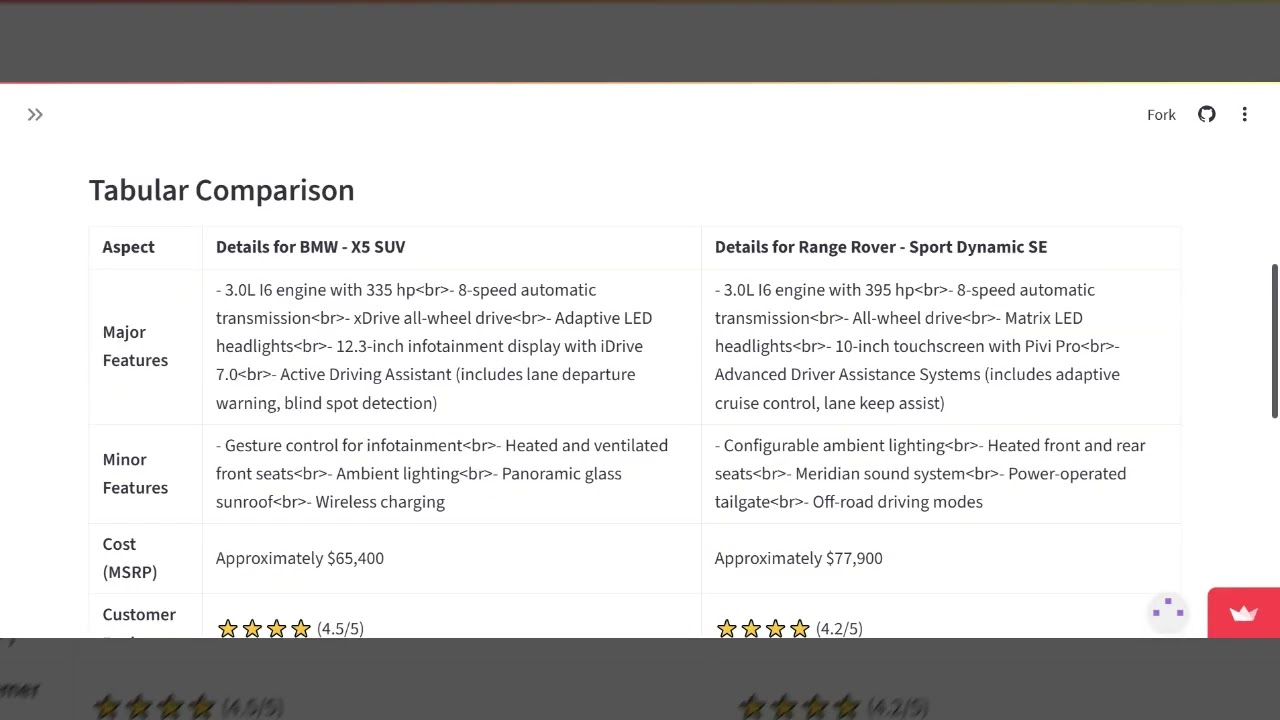This screenshot has width=1280, height=720.
Task: Click the Range Rover cell mentioning Meridian sound system
Action: tap(941, 474)
